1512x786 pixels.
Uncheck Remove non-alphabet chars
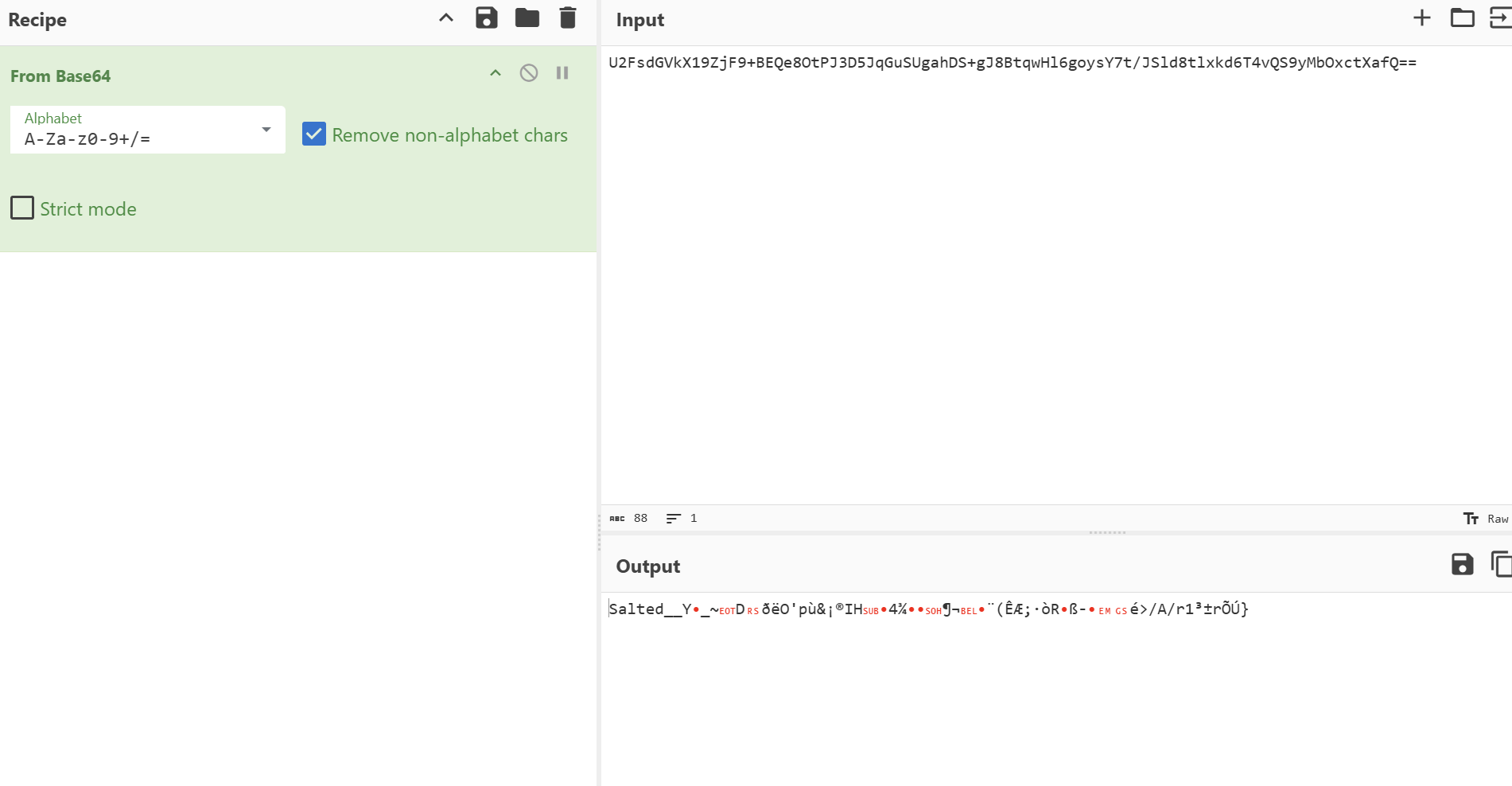click(314, 134)
